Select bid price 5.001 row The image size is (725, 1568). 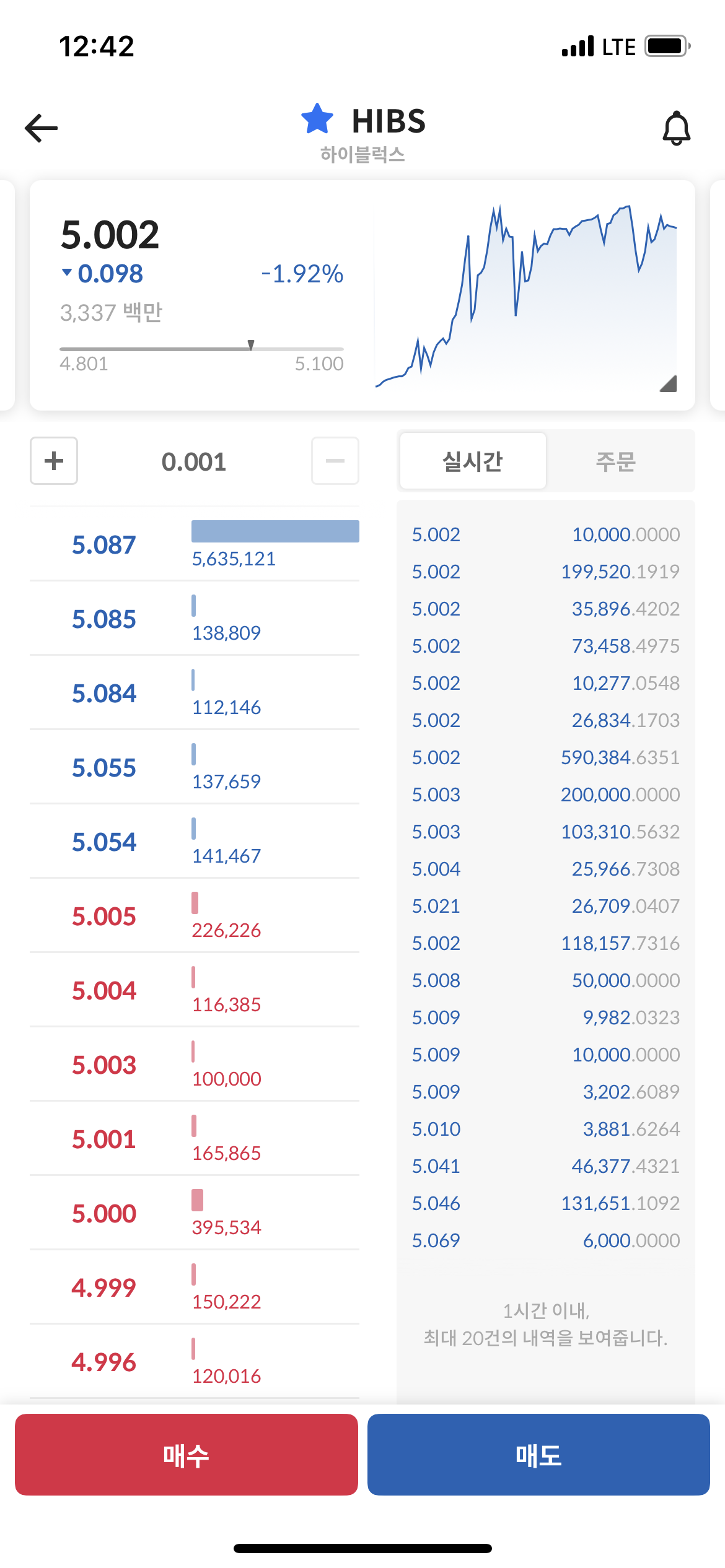195,1139
